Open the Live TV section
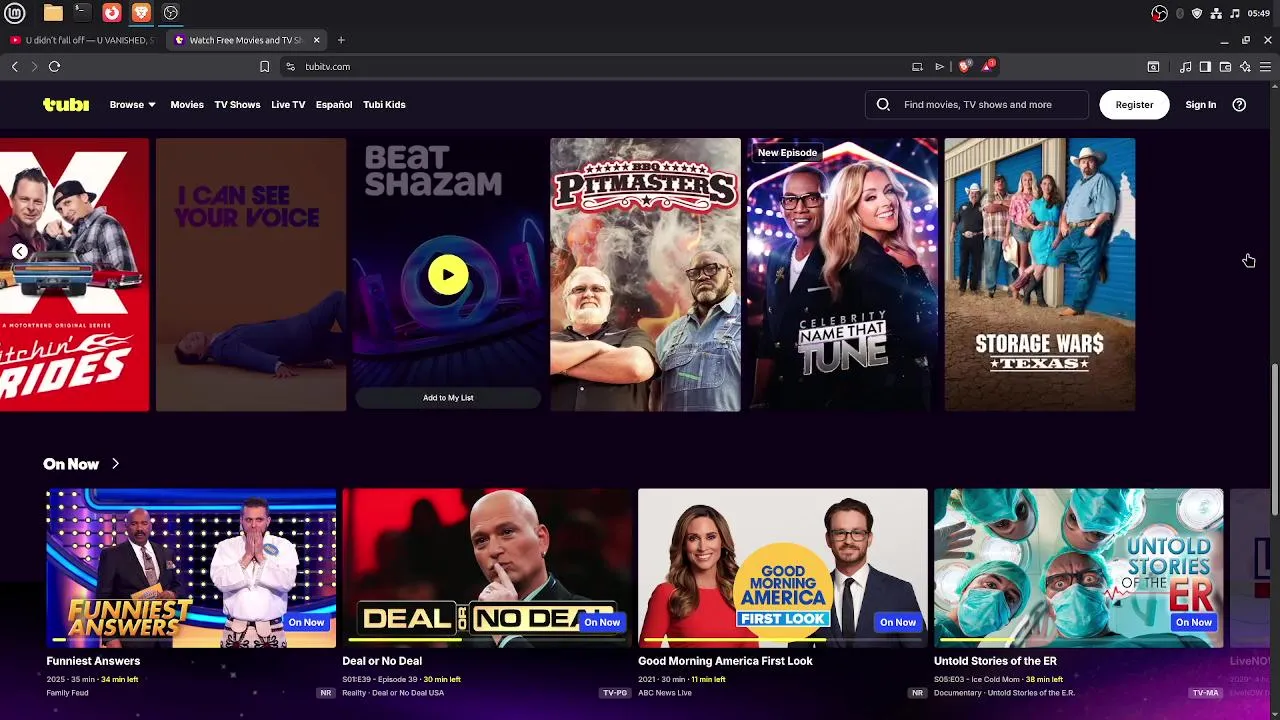1280x720 pixels. (x=288, y=104)
